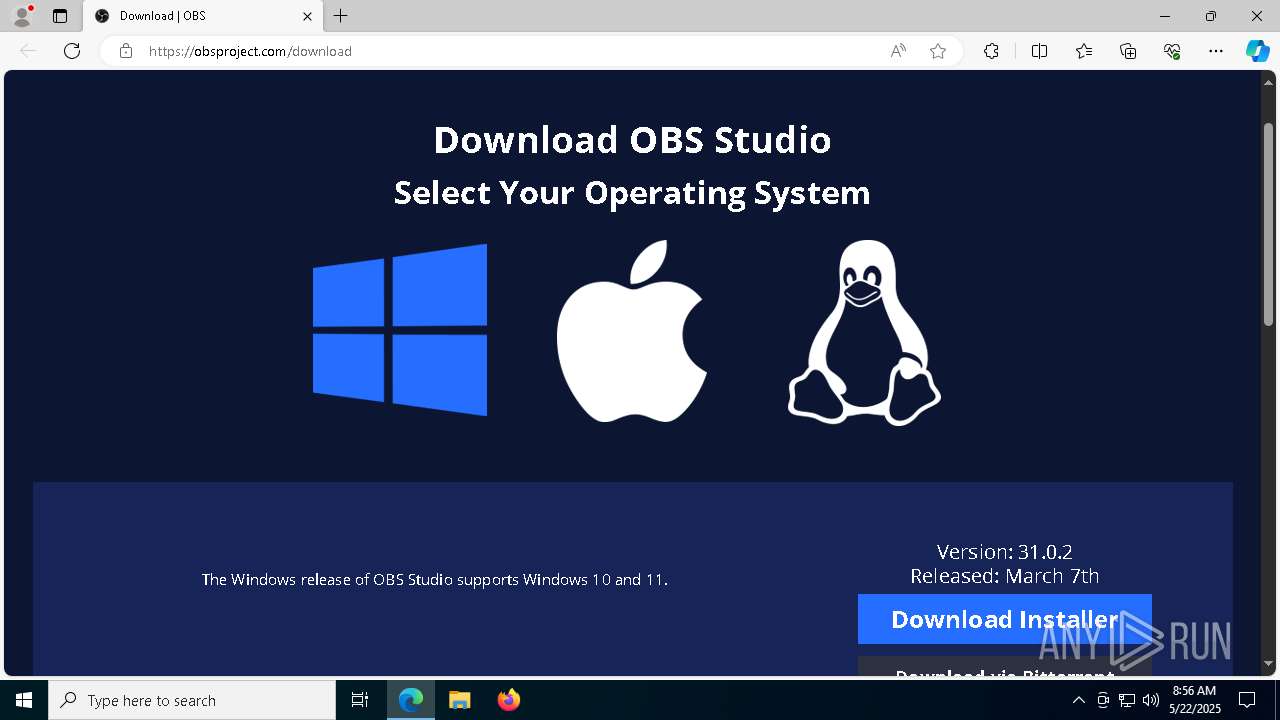Open the Tab actions menu
This screenshot has height=720, width=1280.
click(x=60, y=16)
